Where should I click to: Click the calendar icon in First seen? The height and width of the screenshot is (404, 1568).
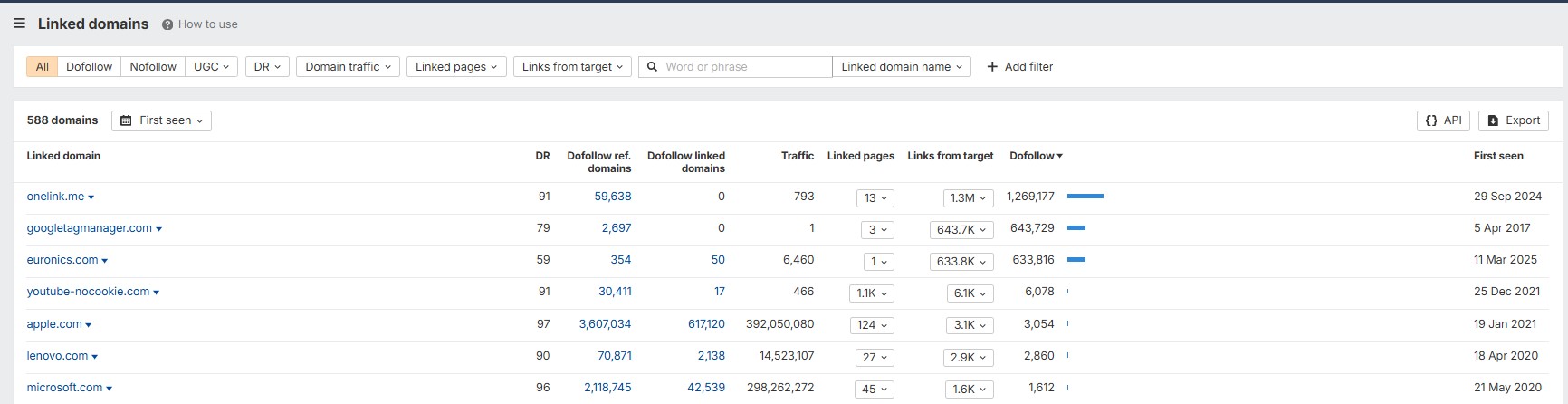(127, 120)
